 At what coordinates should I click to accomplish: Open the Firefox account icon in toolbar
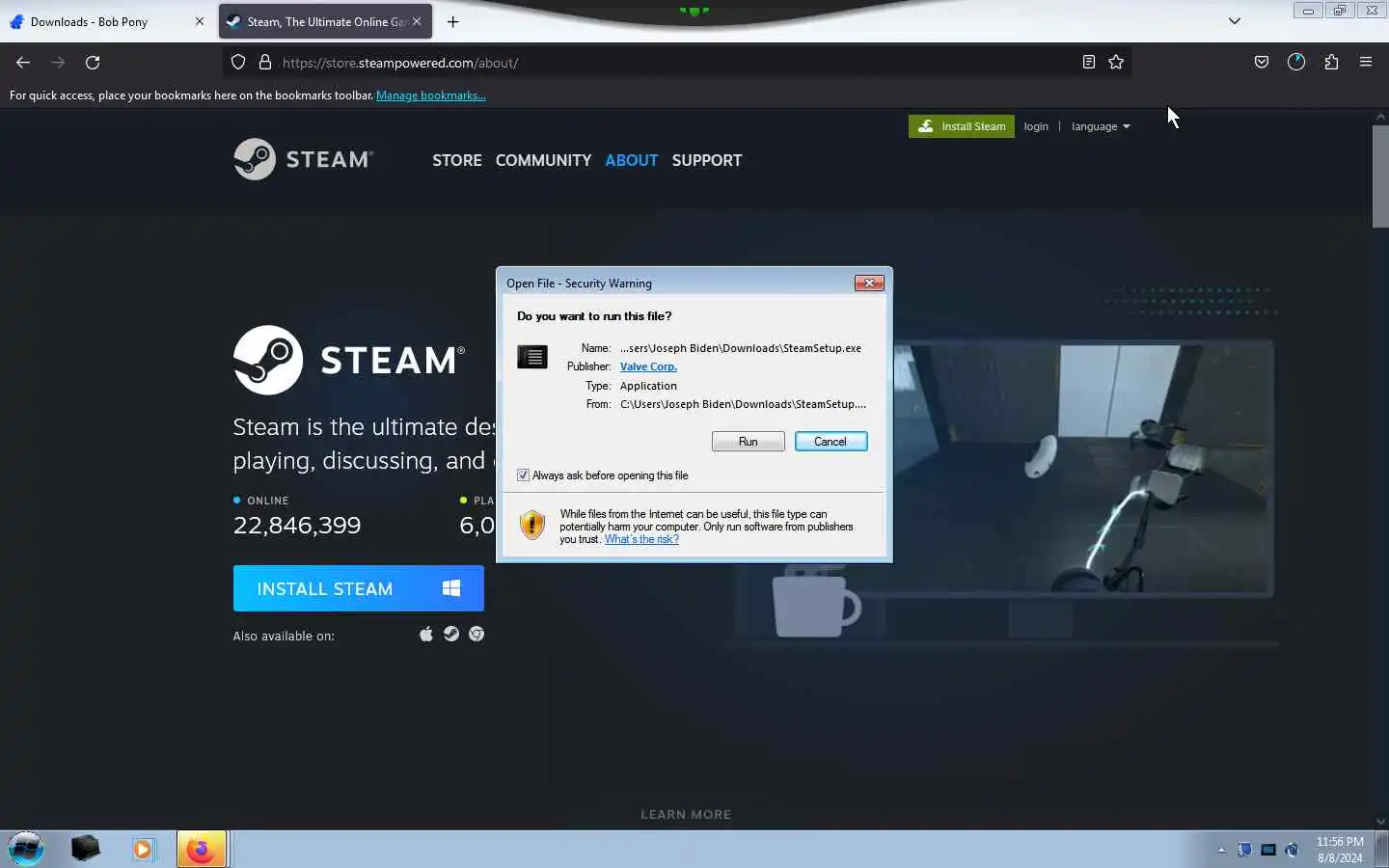pos(1296,63)
